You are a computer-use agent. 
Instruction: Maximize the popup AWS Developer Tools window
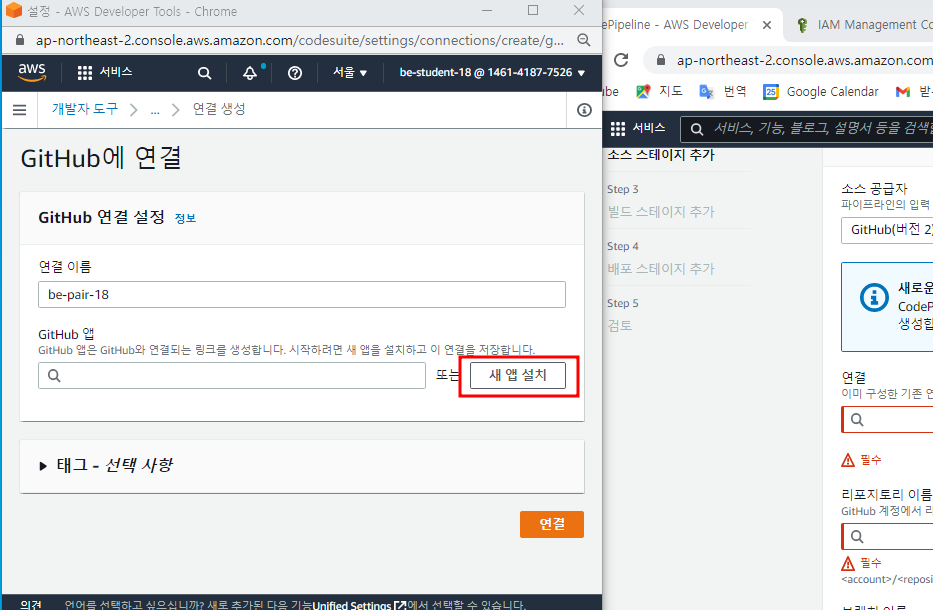coord(533,11)
